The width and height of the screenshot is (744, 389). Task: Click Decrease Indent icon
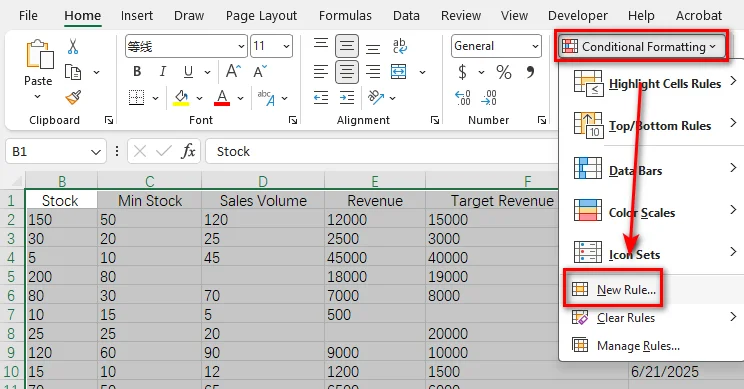[x=321, y=98]
